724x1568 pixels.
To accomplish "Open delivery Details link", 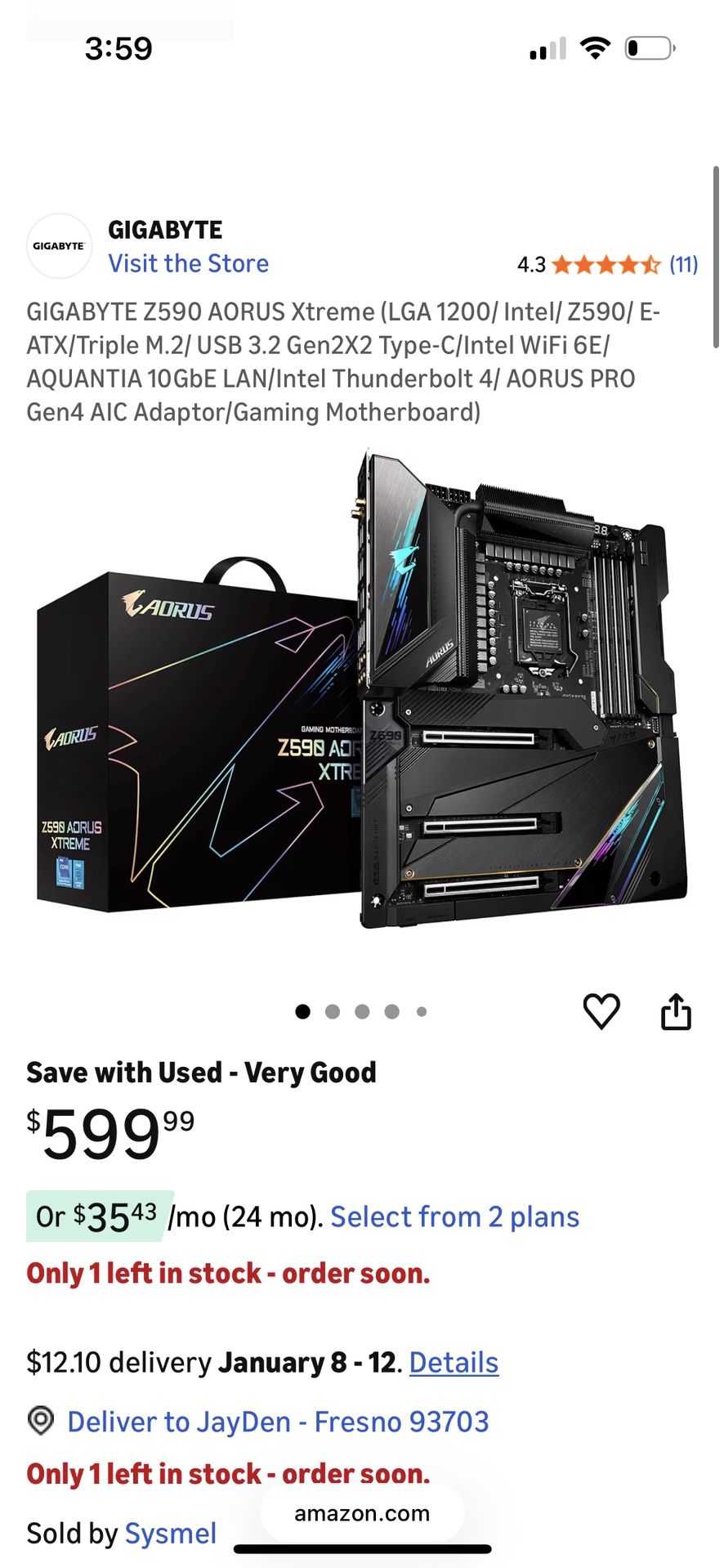I will tap(454, 1363).
